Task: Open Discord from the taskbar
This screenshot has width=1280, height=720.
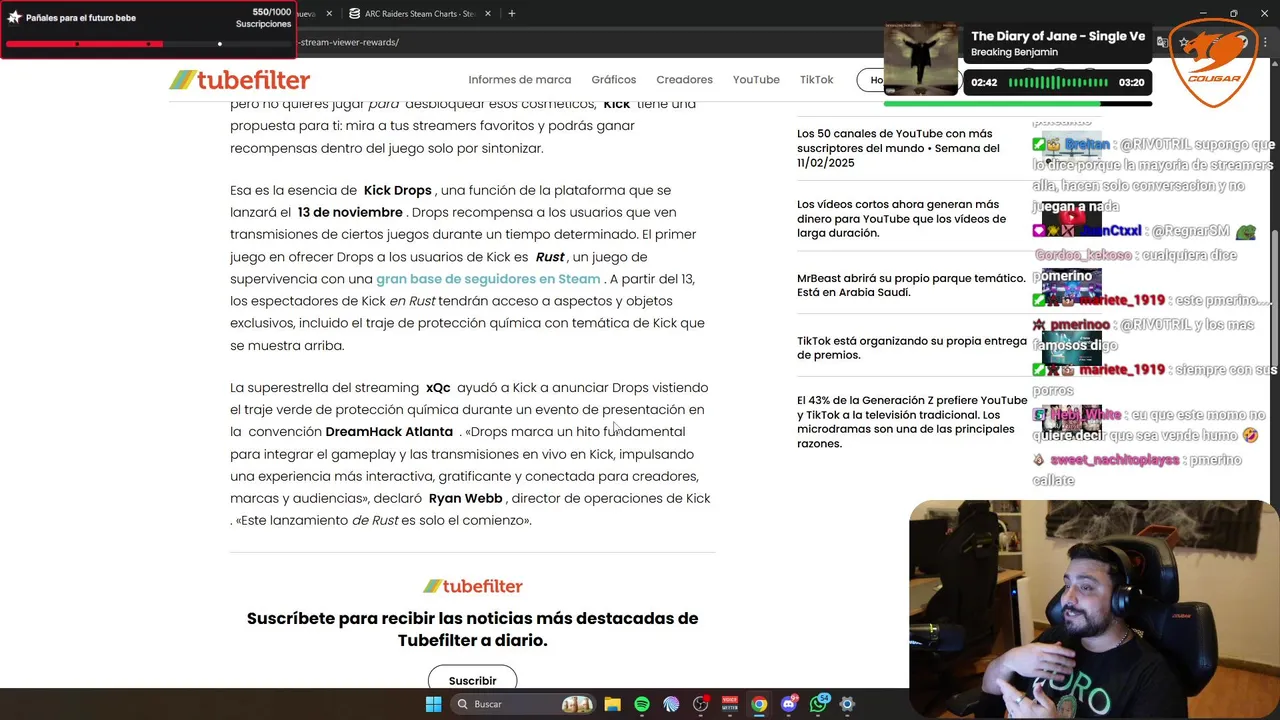Action: 788,704
